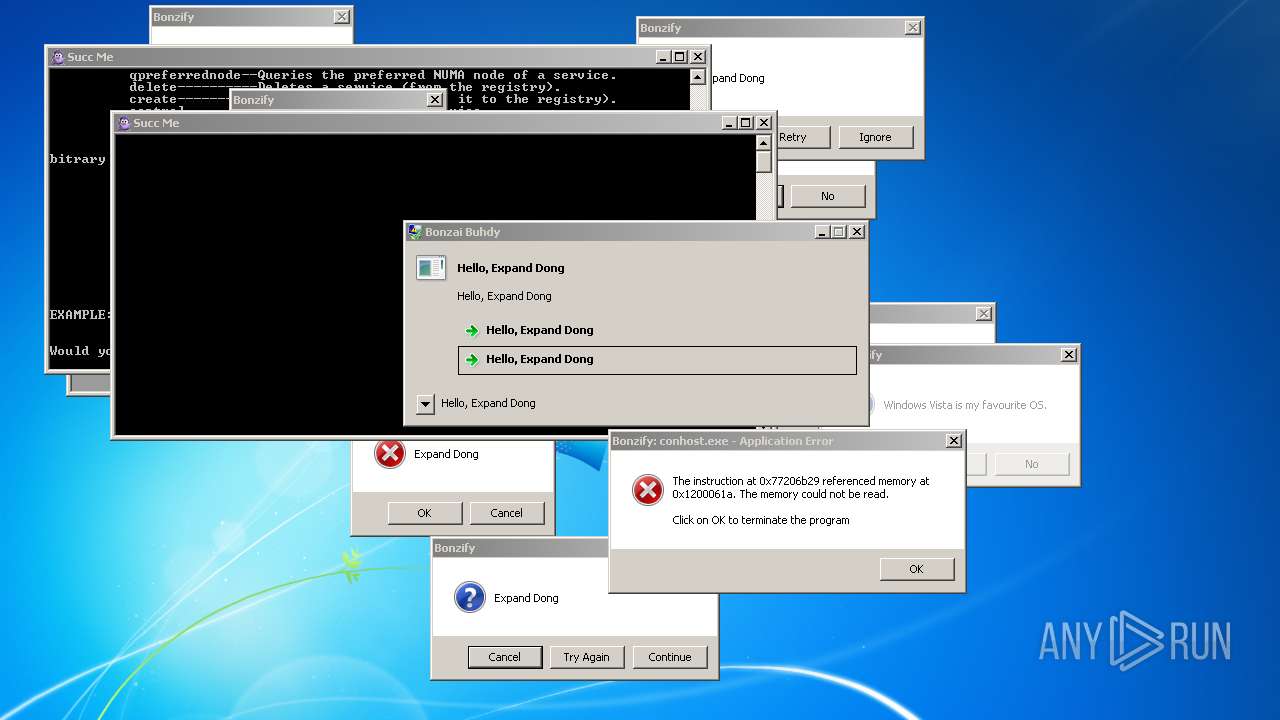Screen dimensions: 1280x720
Task: Close the top-left small Bonzify window
Action: click(x=342, y=17)
